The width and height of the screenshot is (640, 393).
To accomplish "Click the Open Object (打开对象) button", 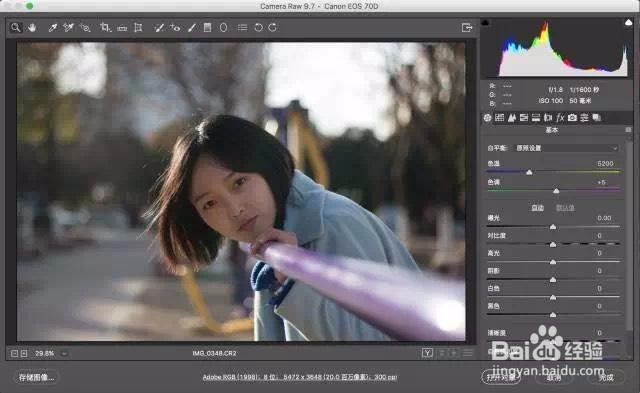I will (501, 377).
